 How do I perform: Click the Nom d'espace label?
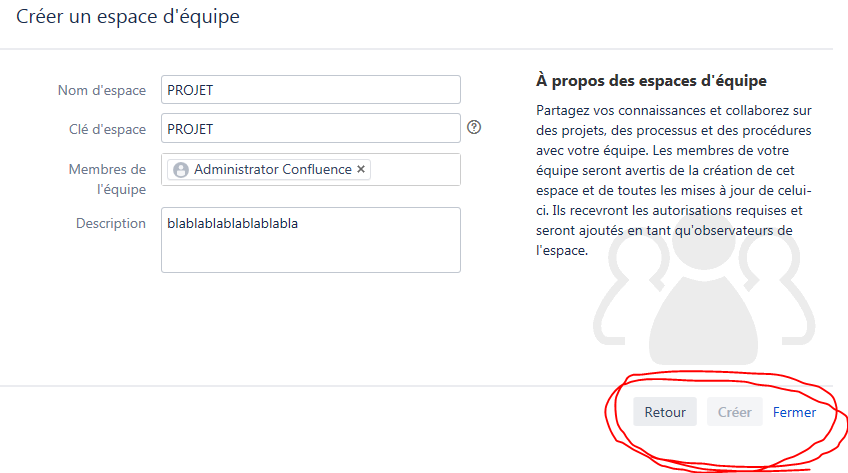coord(102,90)
